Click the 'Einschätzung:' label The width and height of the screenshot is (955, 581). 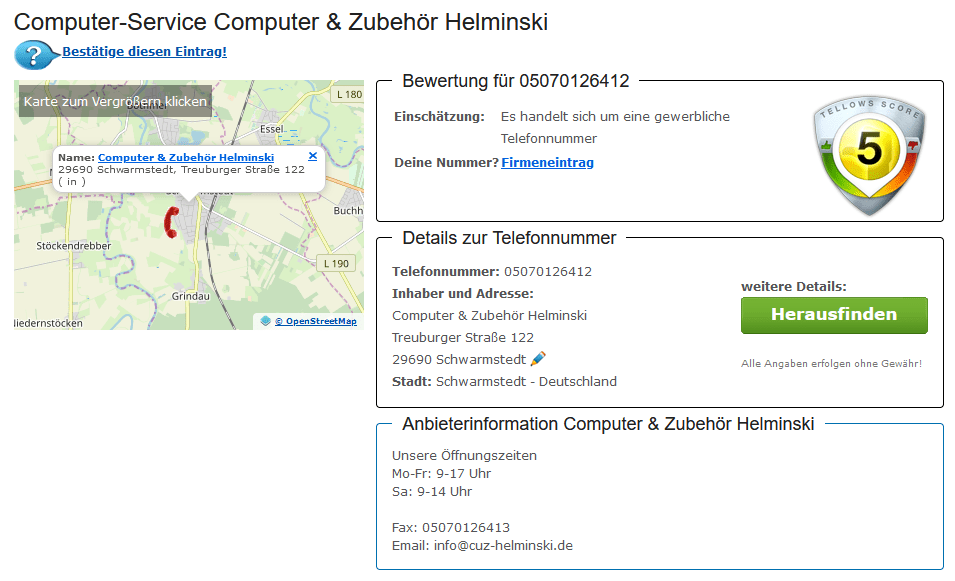tap(439, 117)
